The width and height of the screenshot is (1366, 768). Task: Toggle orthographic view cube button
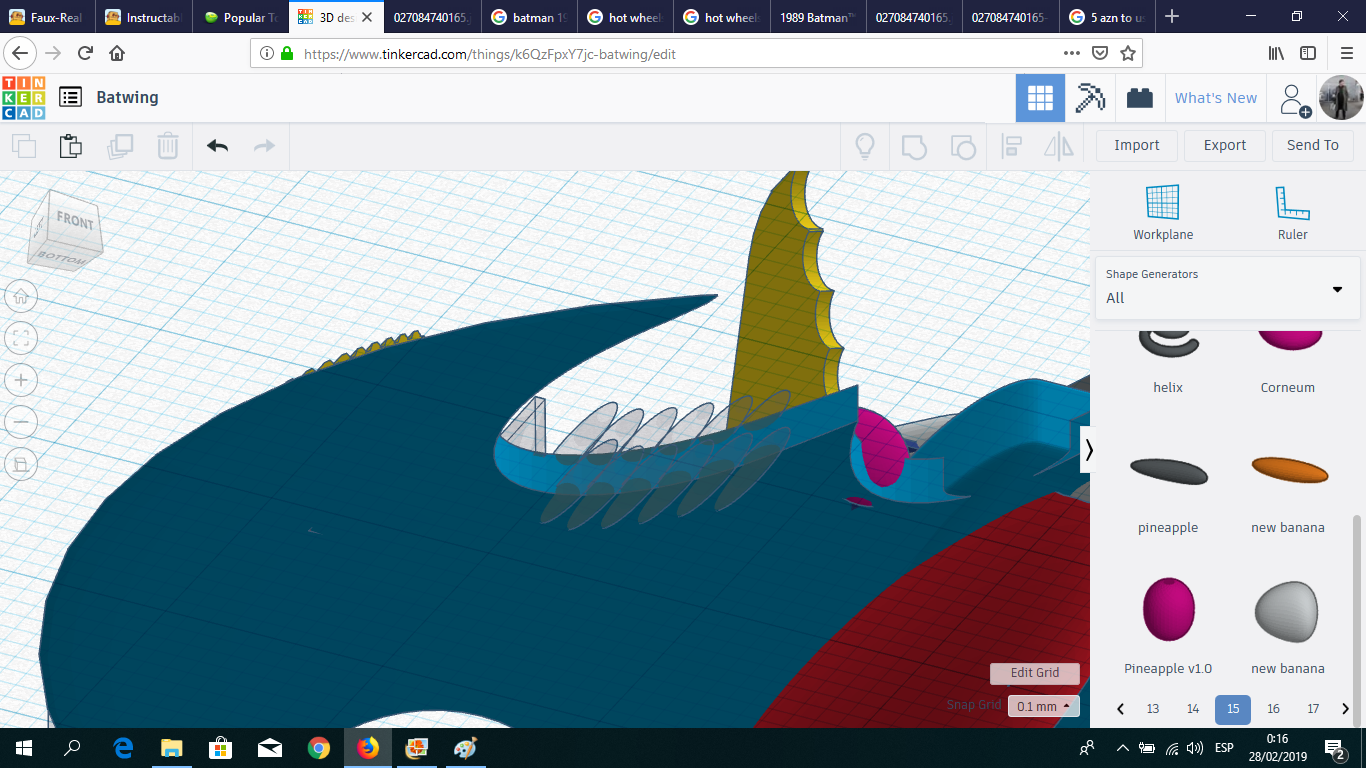click(21, 464)
